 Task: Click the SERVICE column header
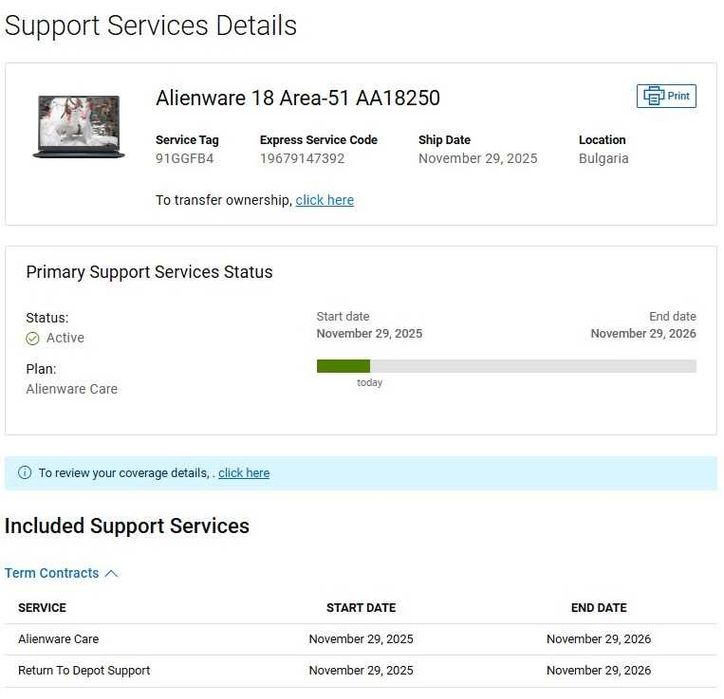(42, 607)
